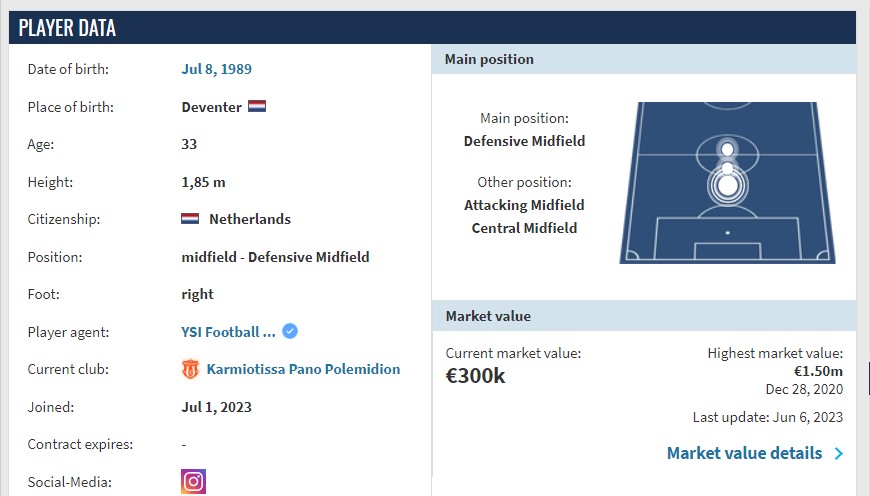Click the Main position section header
Viewport: 870px width, 496px height.
644,59
